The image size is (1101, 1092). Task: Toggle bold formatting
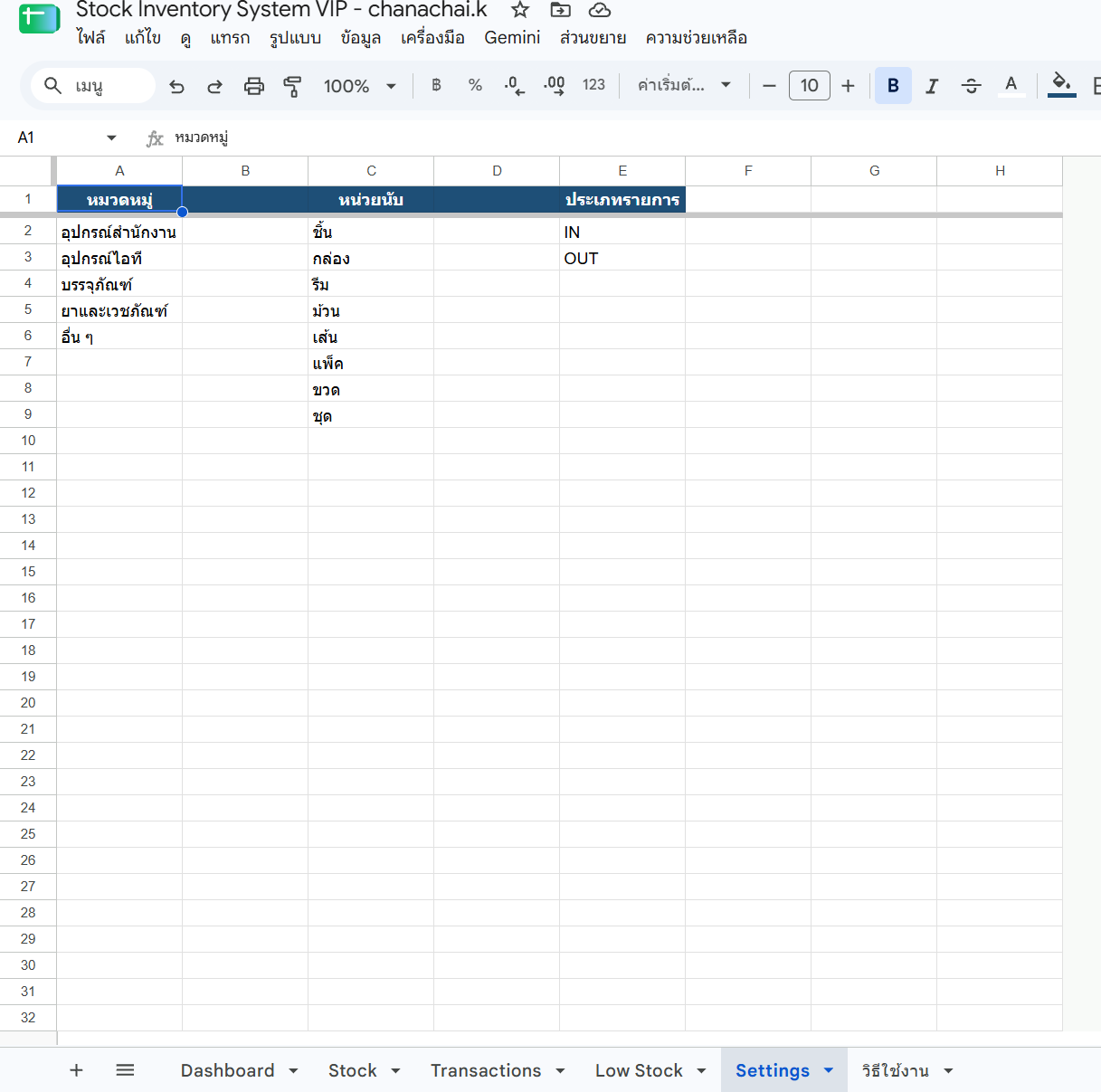pos(893,86)
